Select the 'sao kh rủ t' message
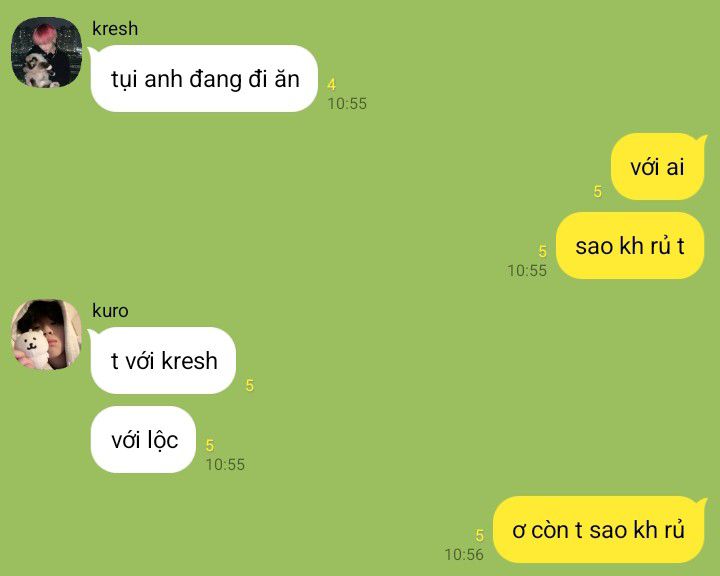The height and width of the screenshot is (576, 720). pos(630,246)
